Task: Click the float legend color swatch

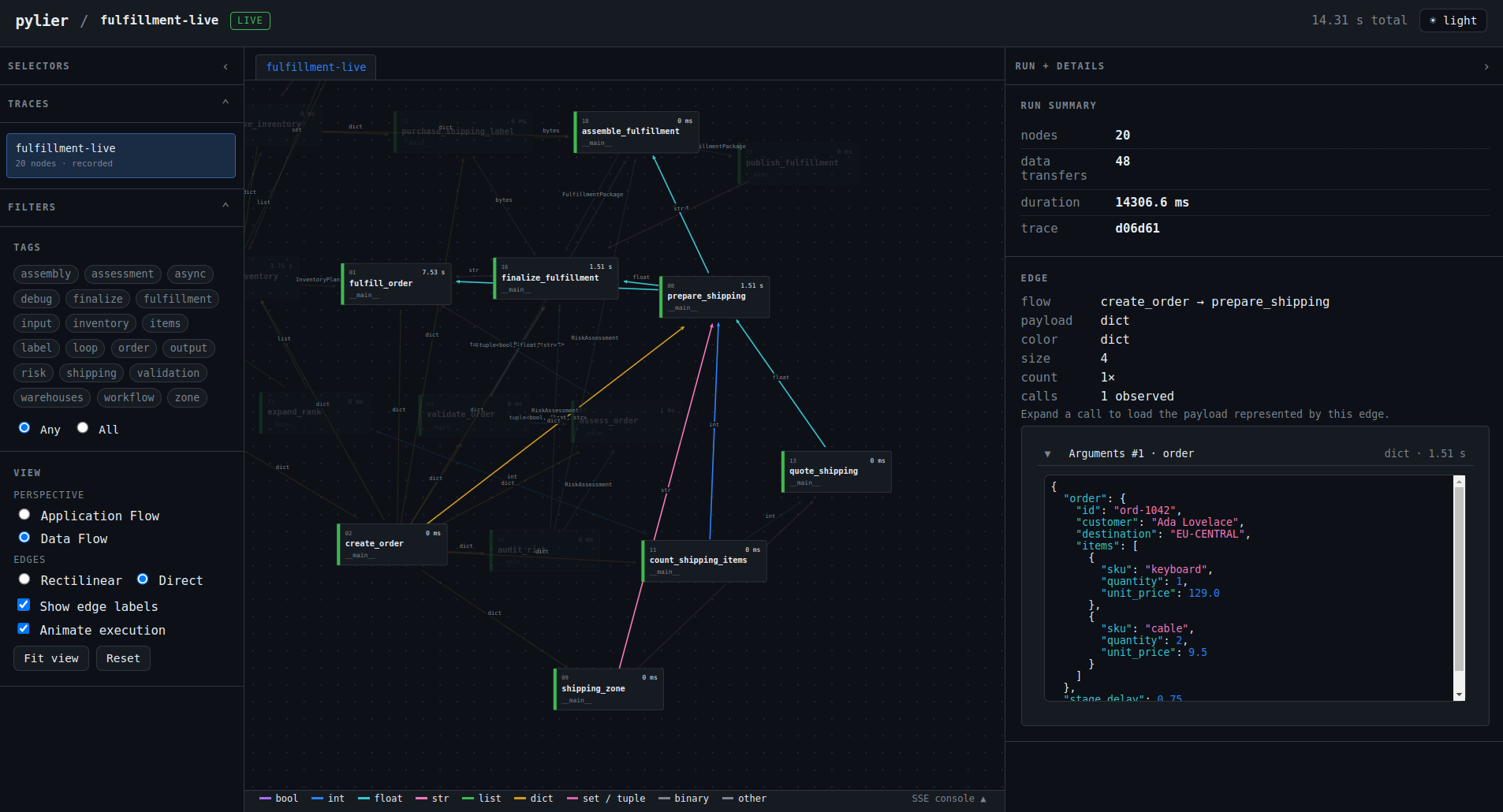Action: point(364,799)
